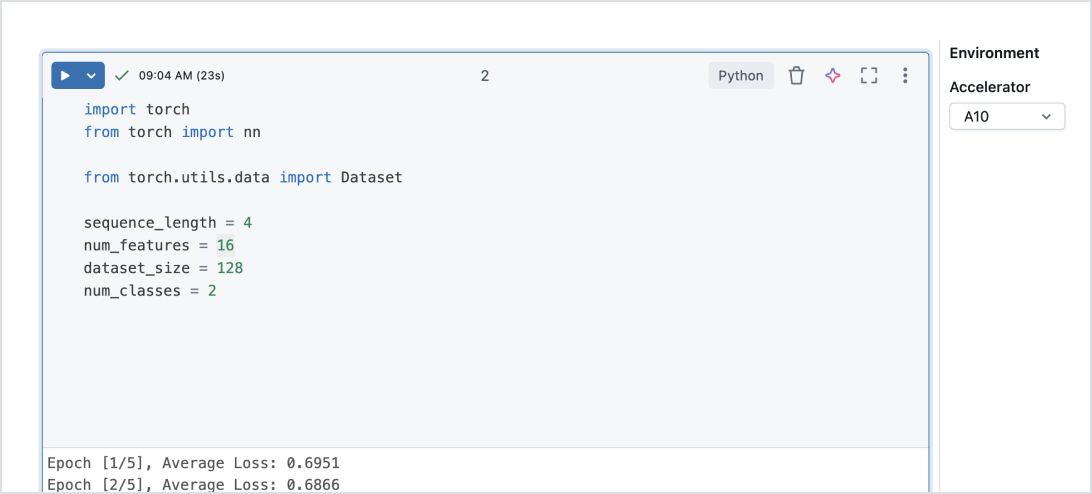Open the Accelerator A10 dropdown
The height and width of the screenshot is (494, 1092).
pos(1007,117)
